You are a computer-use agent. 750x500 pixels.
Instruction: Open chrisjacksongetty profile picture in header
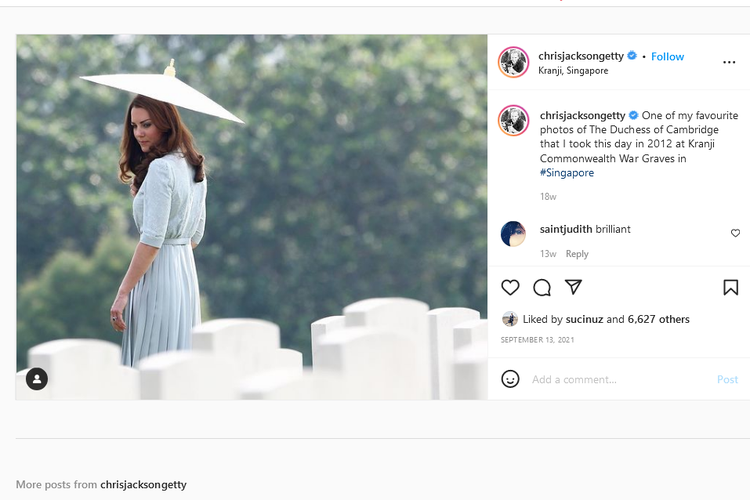click(x=514, y=62)
